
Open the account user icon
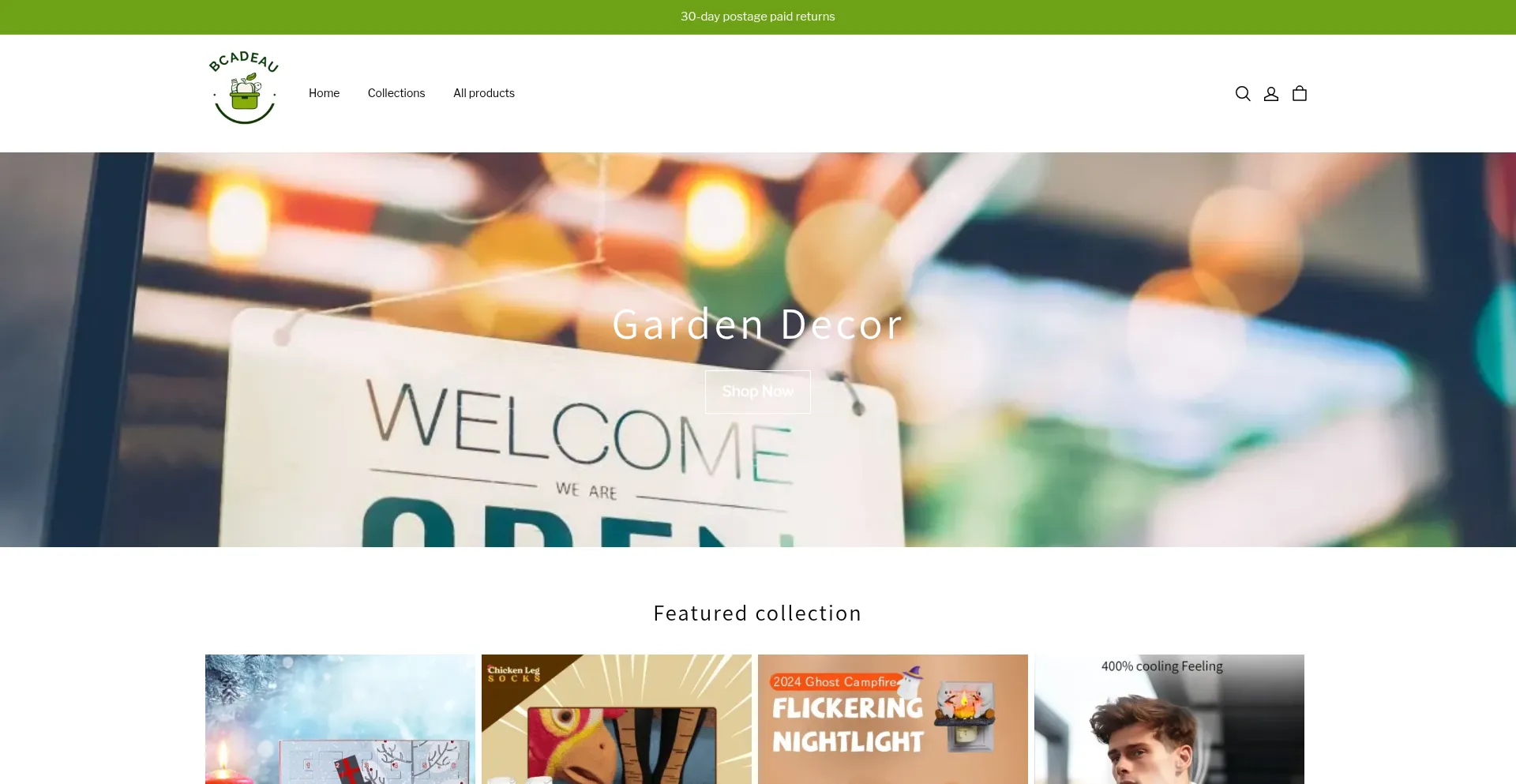[x=1271, y=94]
